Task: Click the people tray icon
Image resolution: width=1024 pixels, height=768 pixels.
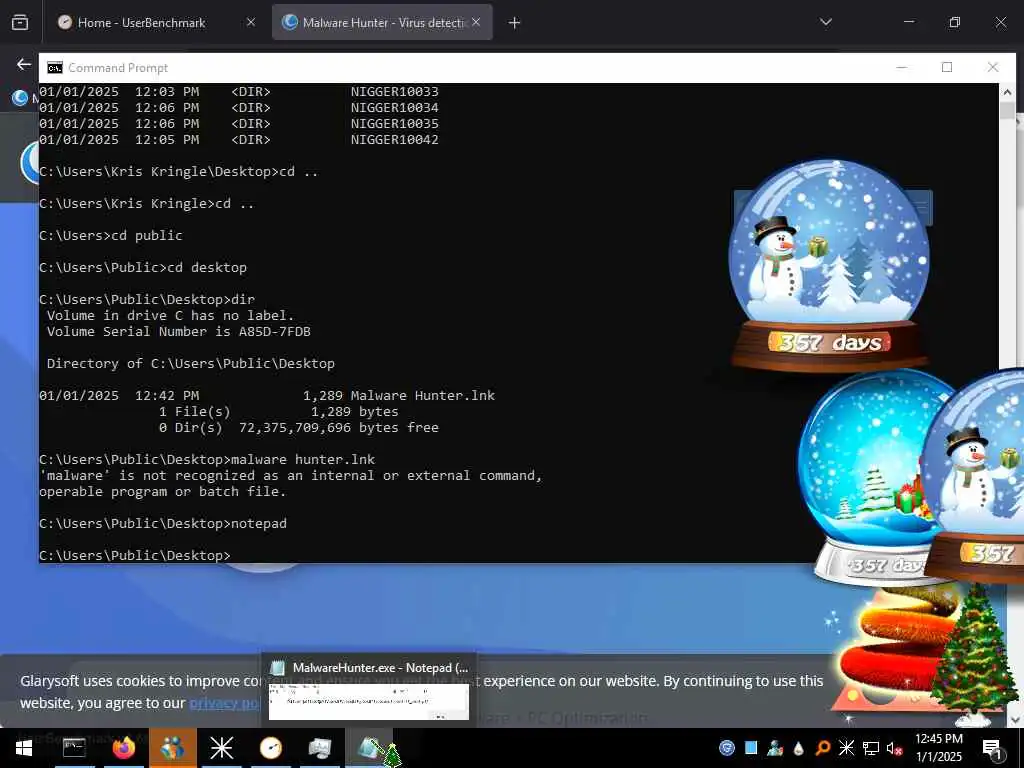Action: (775, 748)
